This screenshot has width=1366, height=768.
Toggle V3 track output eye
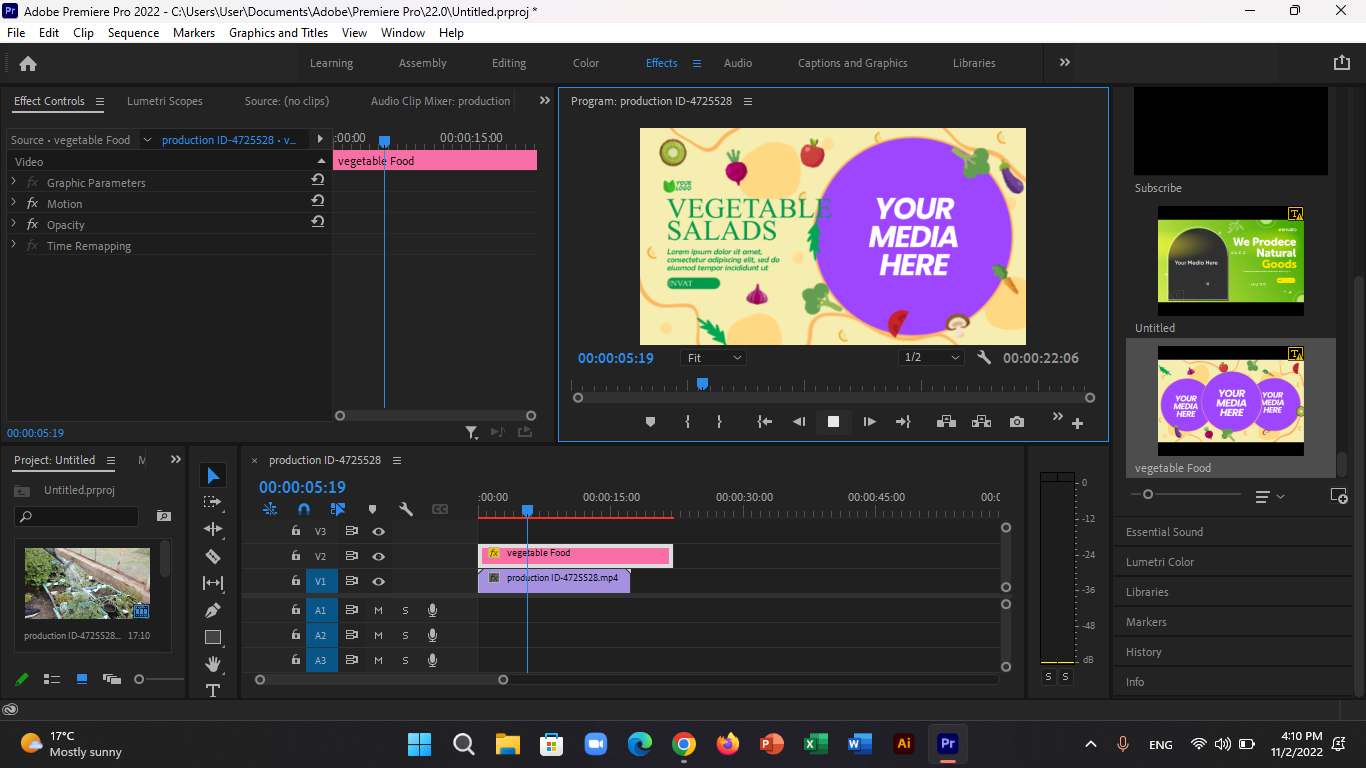click(x=378, y=532)
